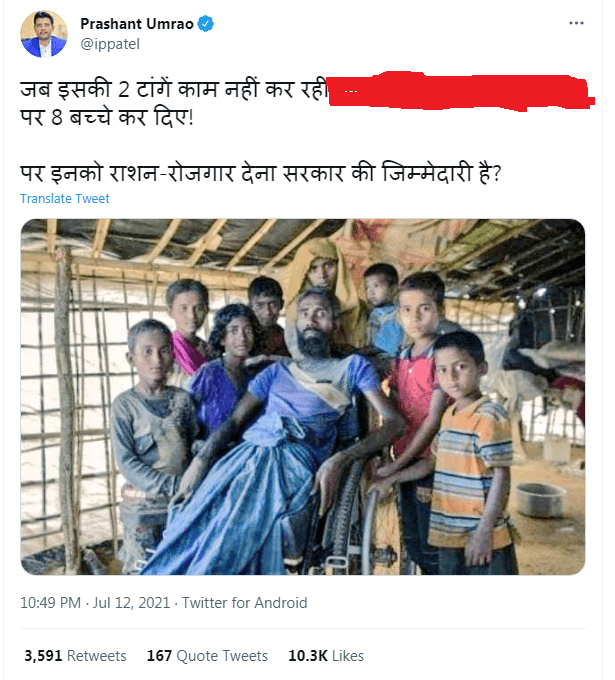Click the Jul 12, 2021 date
This screenshot has width=615, height=680.
131,603
